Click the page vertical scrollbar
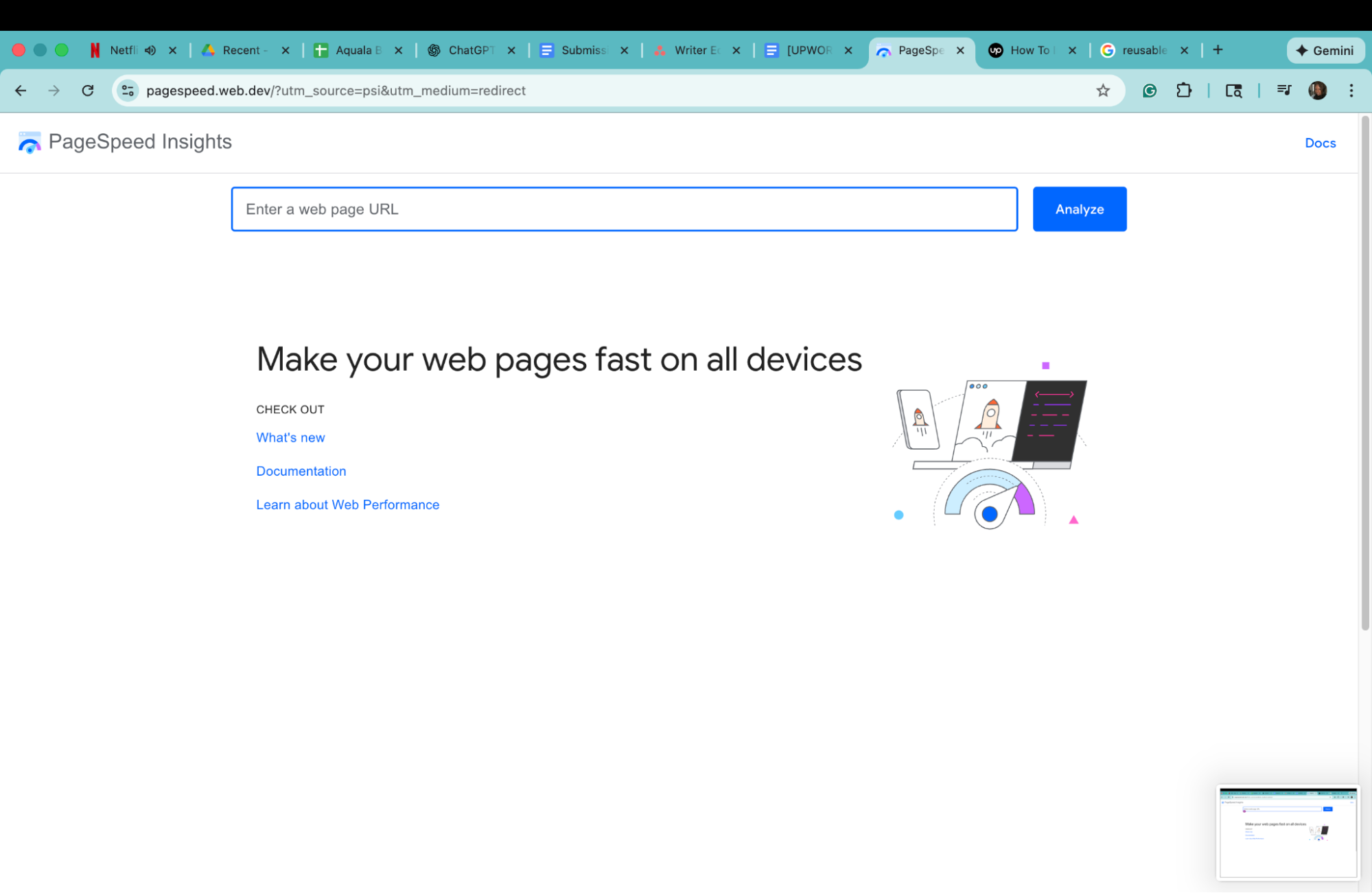This screenshot has height=893, width=1372. point(1364,374)
